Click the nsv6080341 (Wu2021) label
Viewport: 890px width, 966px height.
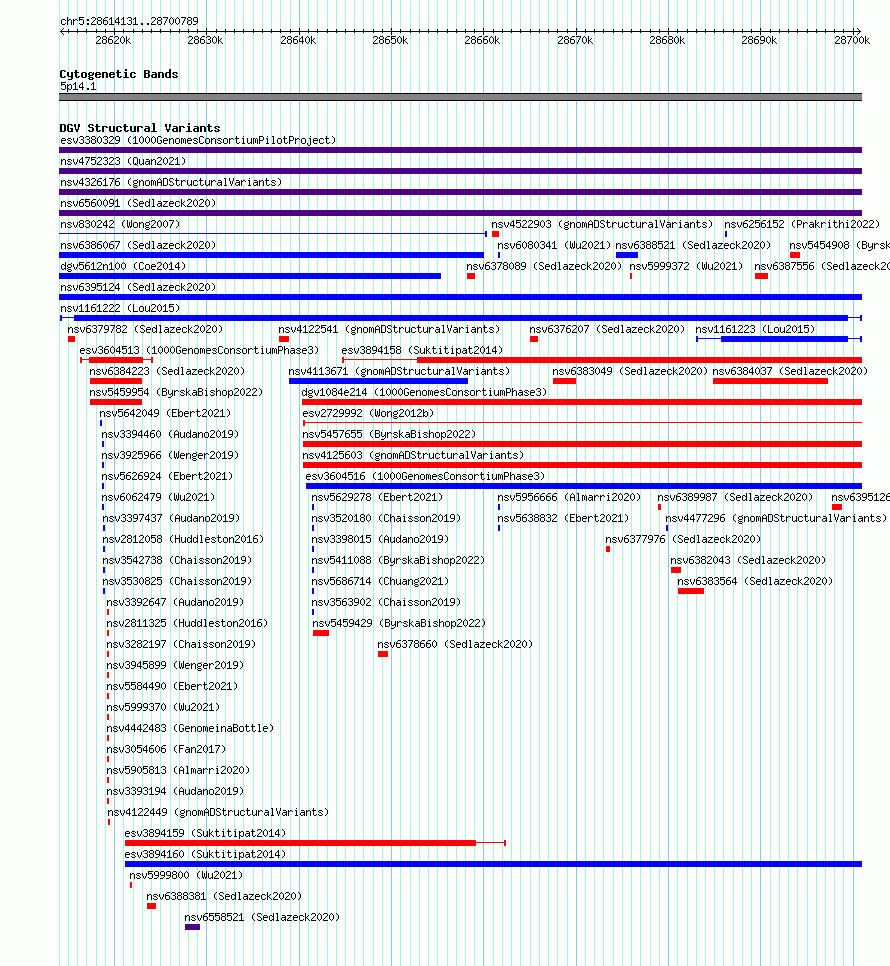pyautogui.click(x=554, y=245)
